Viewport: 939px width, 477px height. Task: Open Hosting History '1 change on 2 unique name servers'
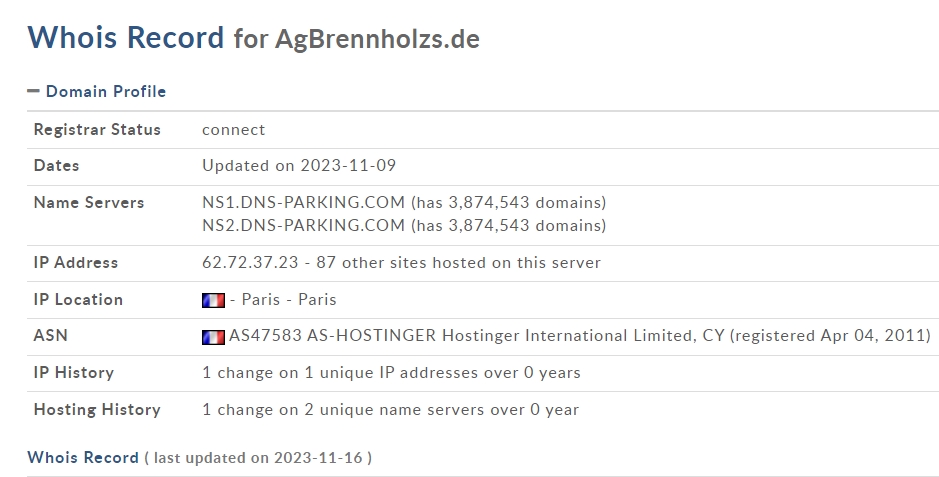[390, 409]
